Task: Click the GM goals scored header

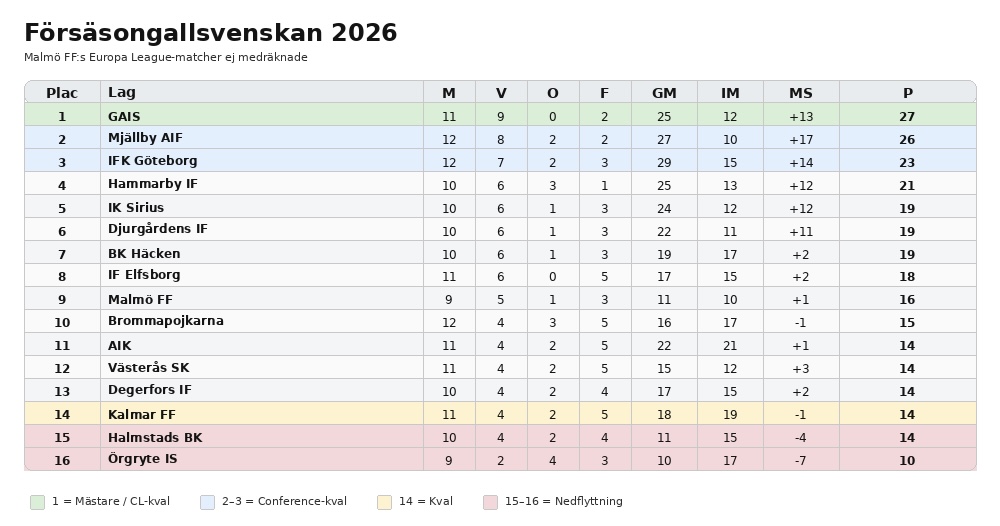Action: tap(664, 93)
